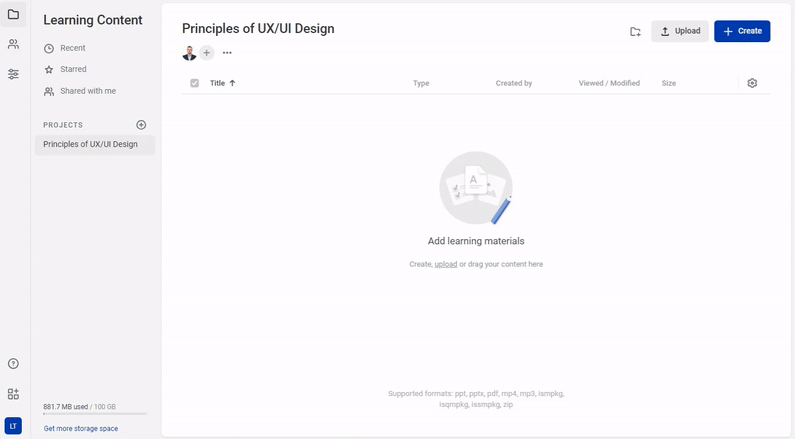Click the Title sort arrow

232,83
